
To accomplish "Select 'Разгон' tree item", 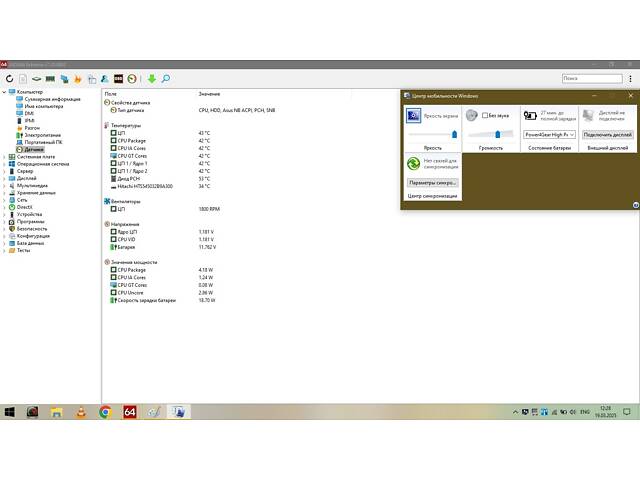I will coord(32,128).
